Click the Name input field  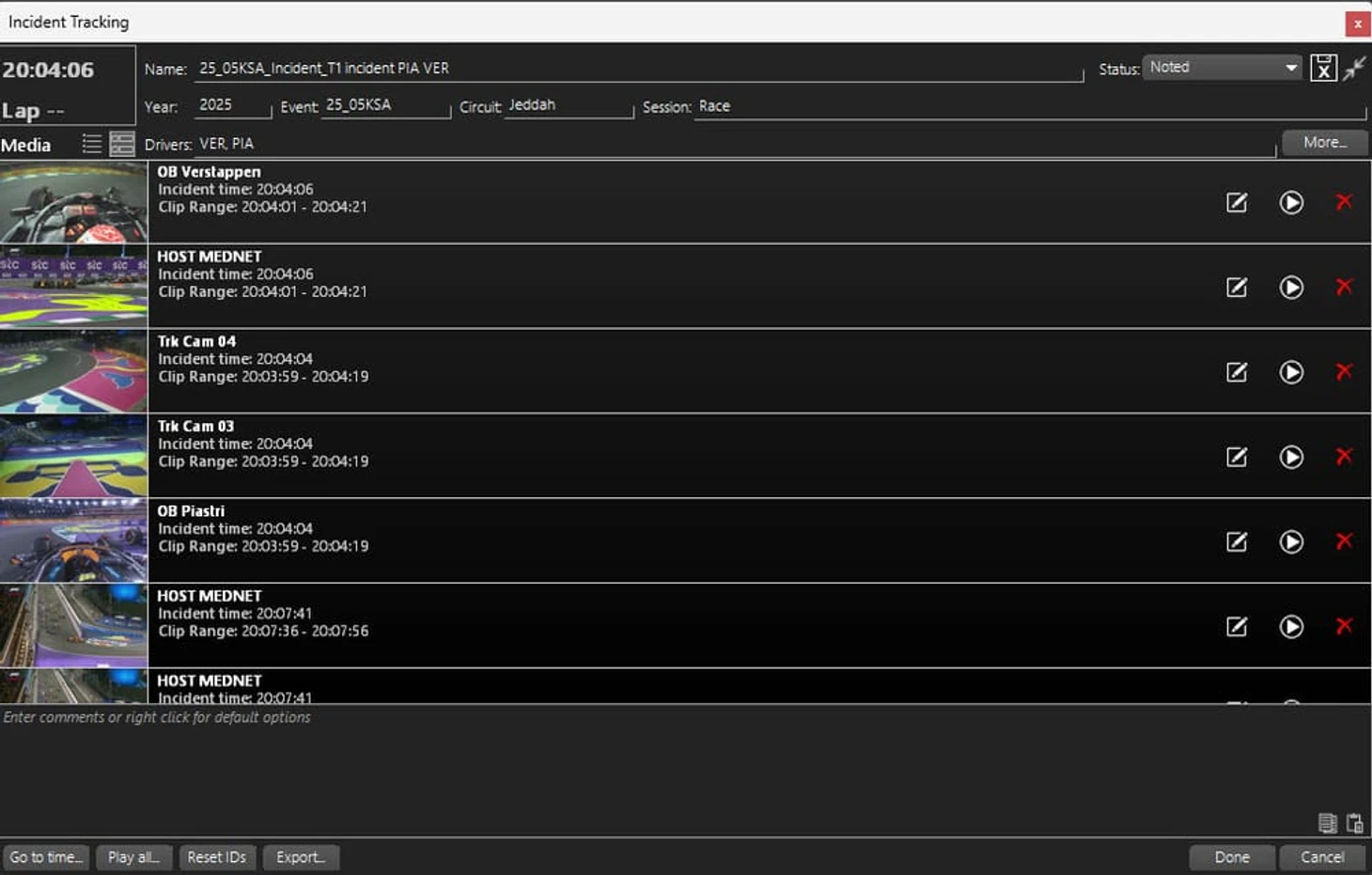[639, 69]
